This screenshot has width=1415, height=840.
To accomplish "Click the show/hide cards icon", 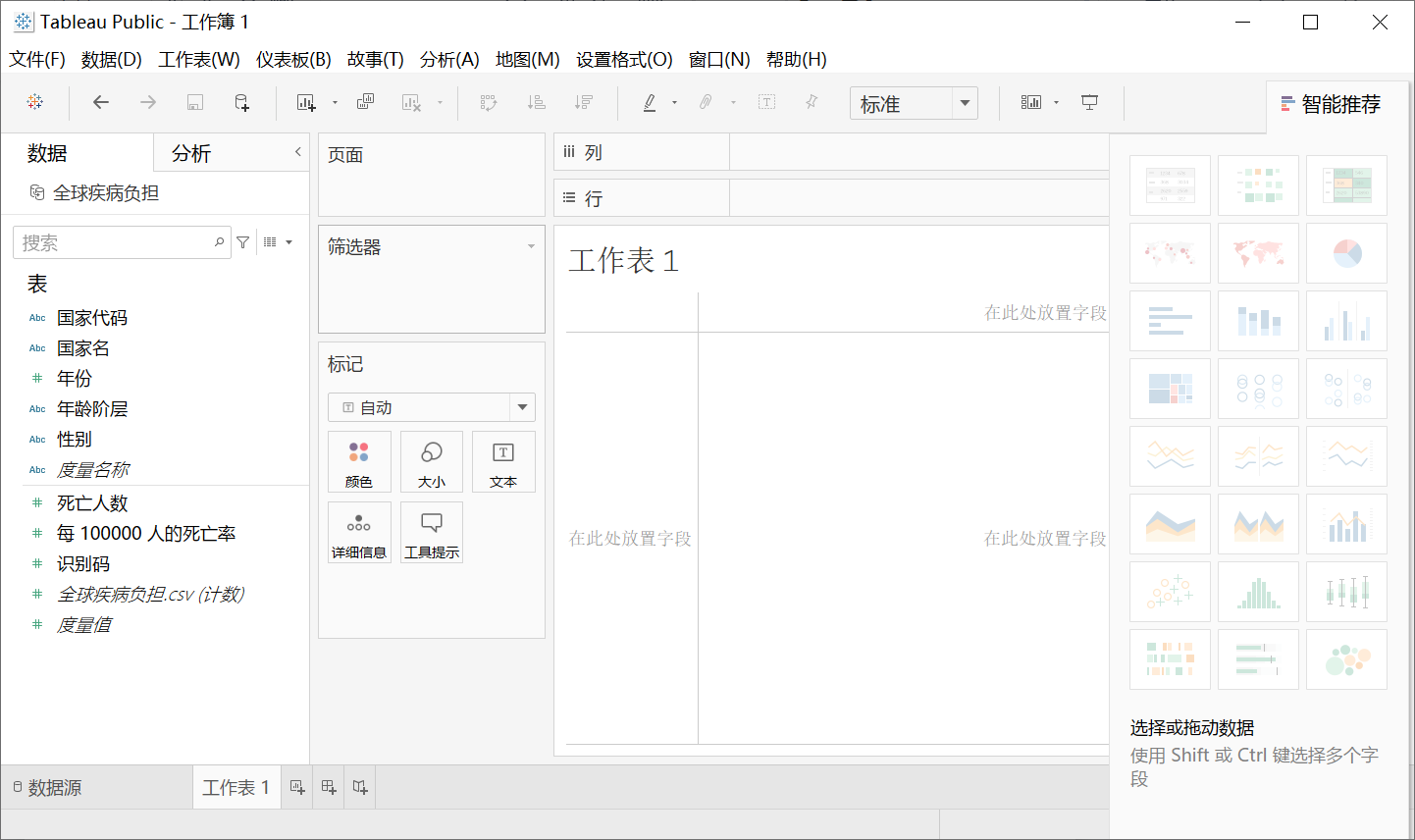I will click(x=1031, y=102).
